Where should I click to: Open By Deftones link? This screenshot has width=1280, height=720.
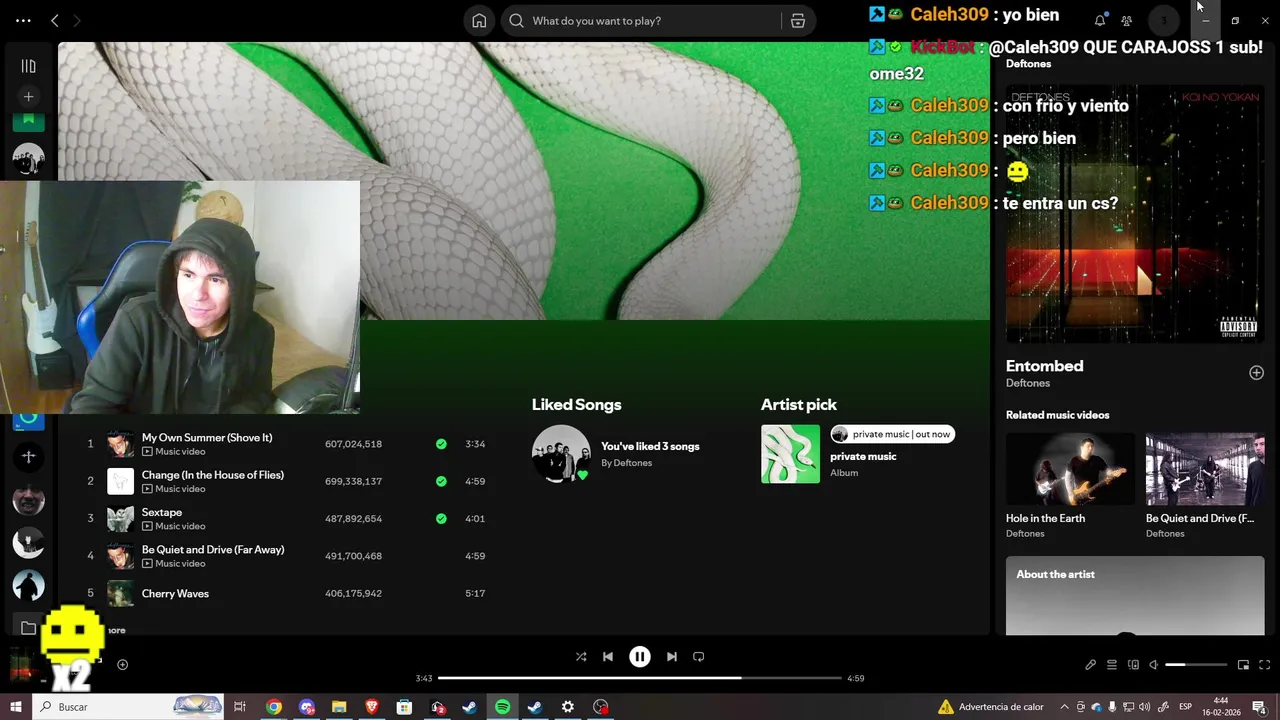pos(626,463)
